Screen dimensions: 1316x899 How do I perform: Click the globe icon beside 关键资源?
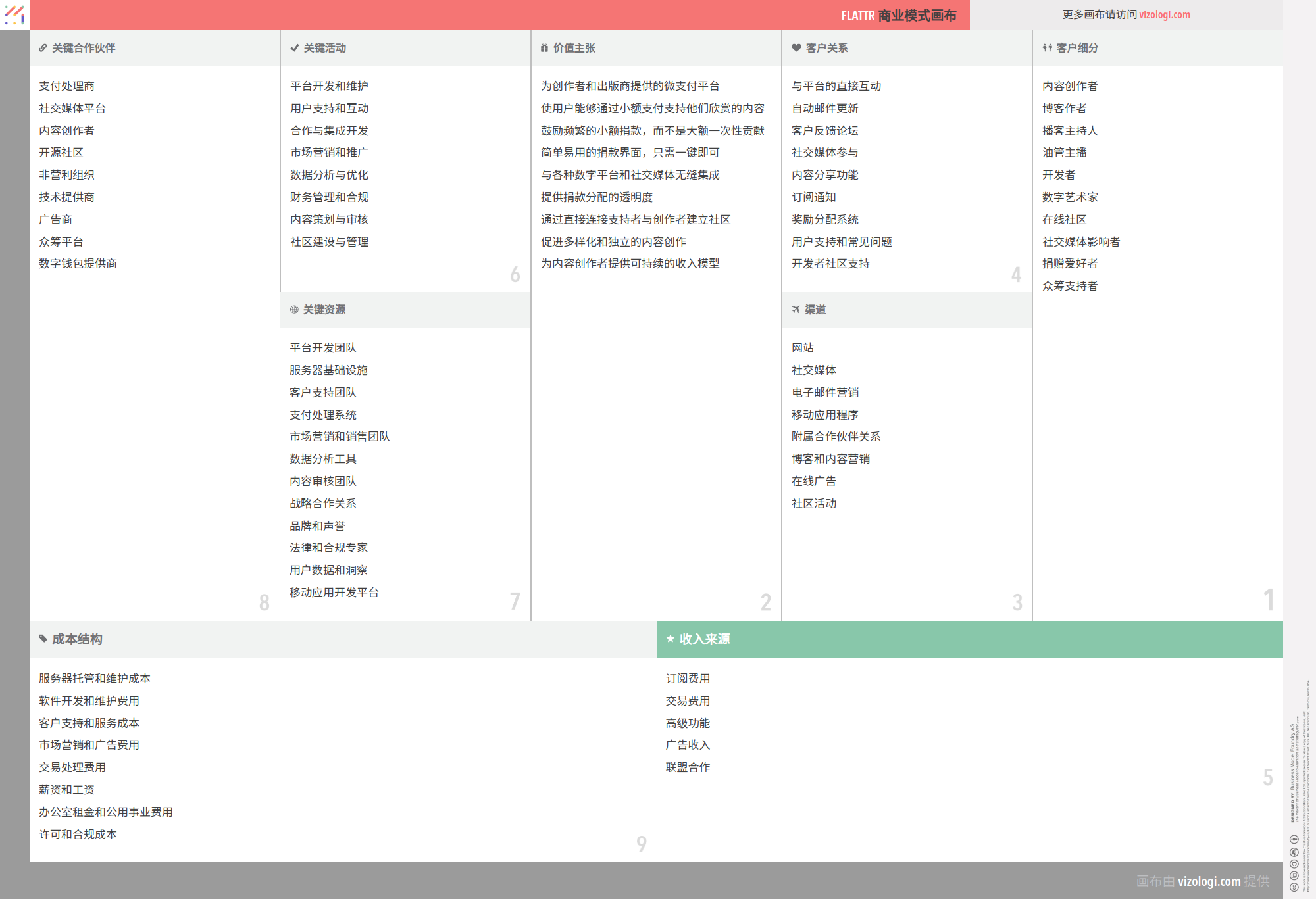[x=294, y=310]
